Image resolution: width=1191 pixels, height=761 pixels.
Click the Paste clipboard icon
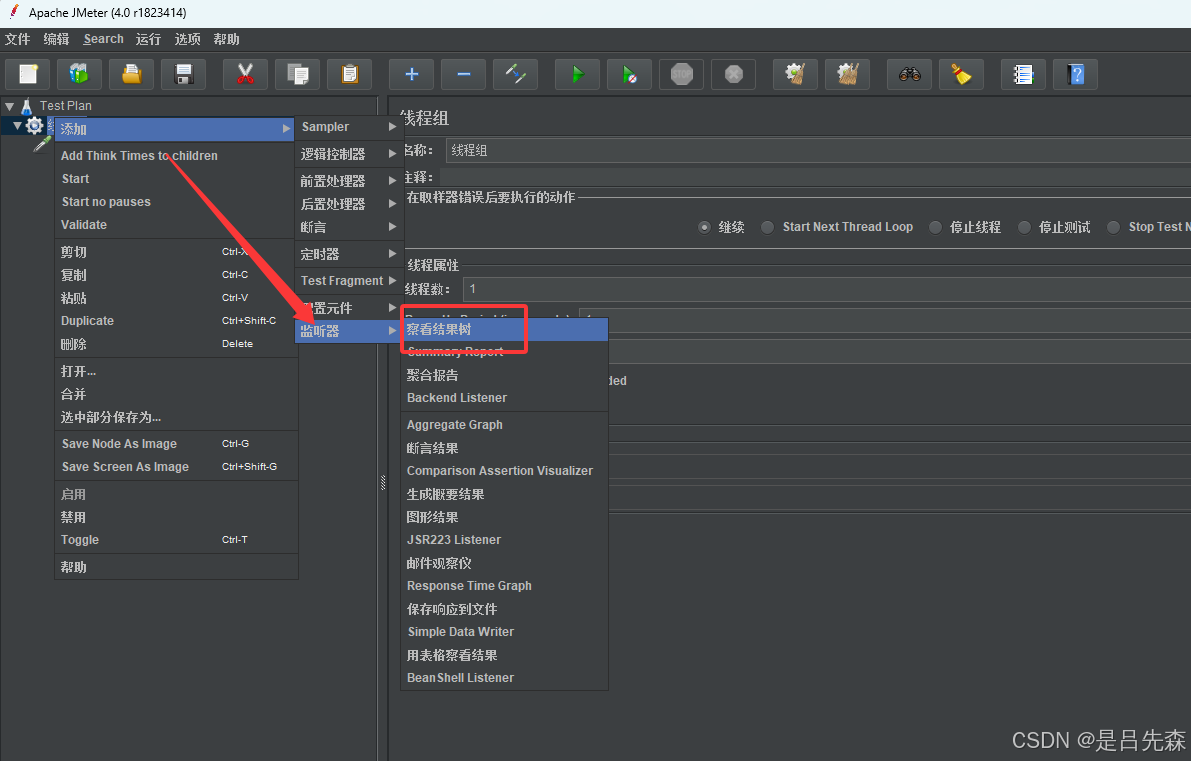(349, 74)
